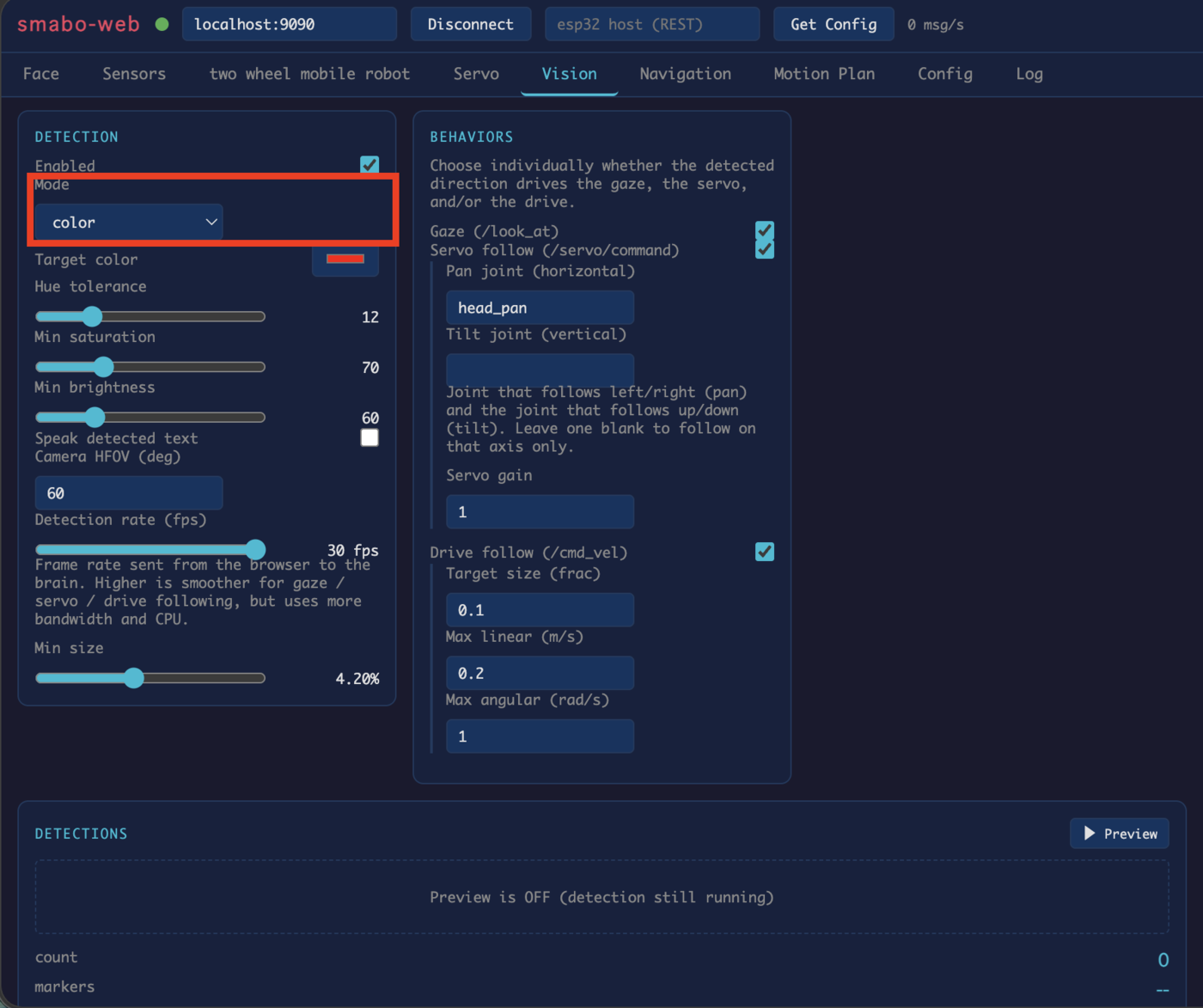Screen dimensions: 1203x1008
Task: Toggle the Detection Enabled checkbox
Action: [x=369, y=164]
